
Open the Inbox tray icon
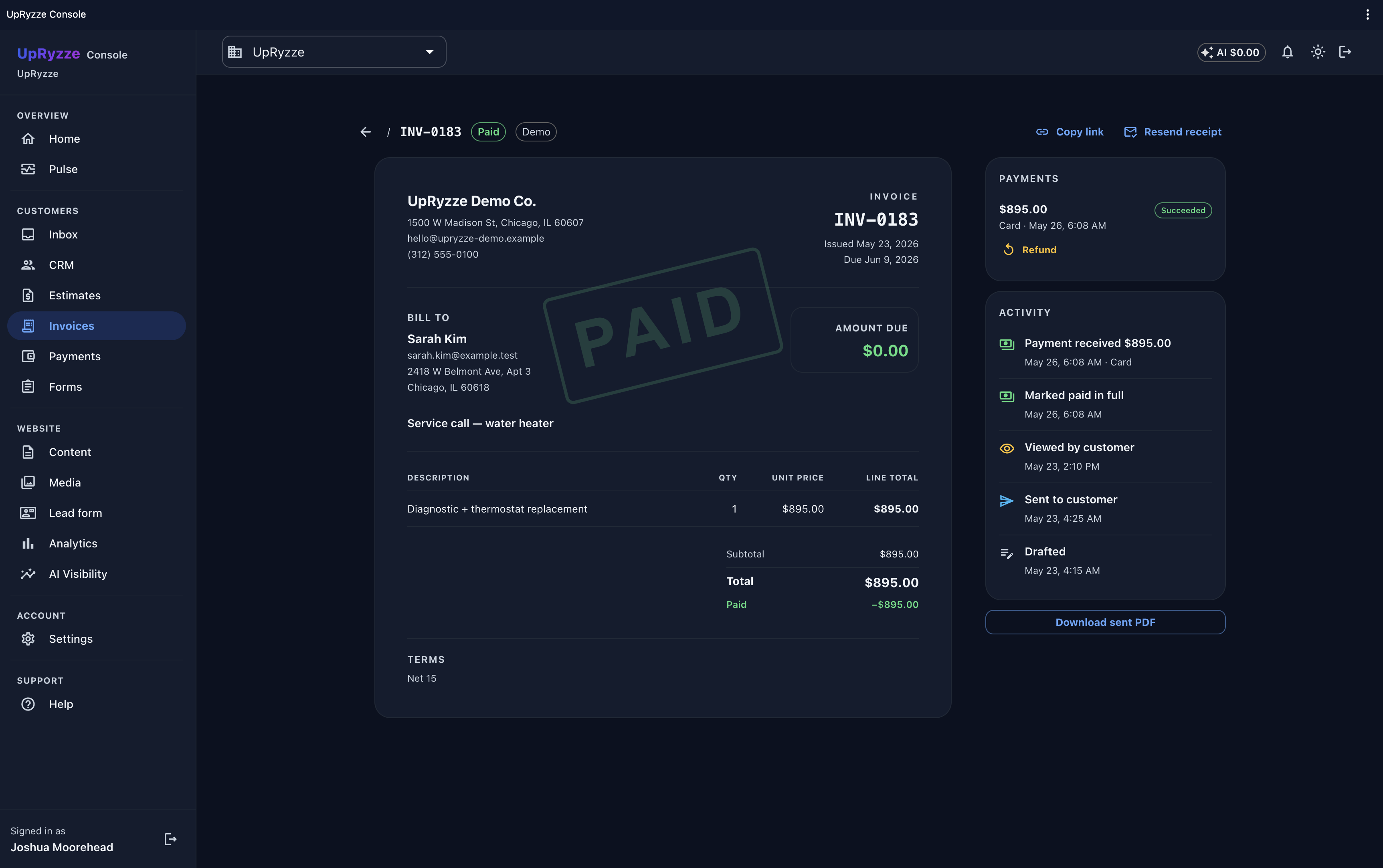point(28,234)
